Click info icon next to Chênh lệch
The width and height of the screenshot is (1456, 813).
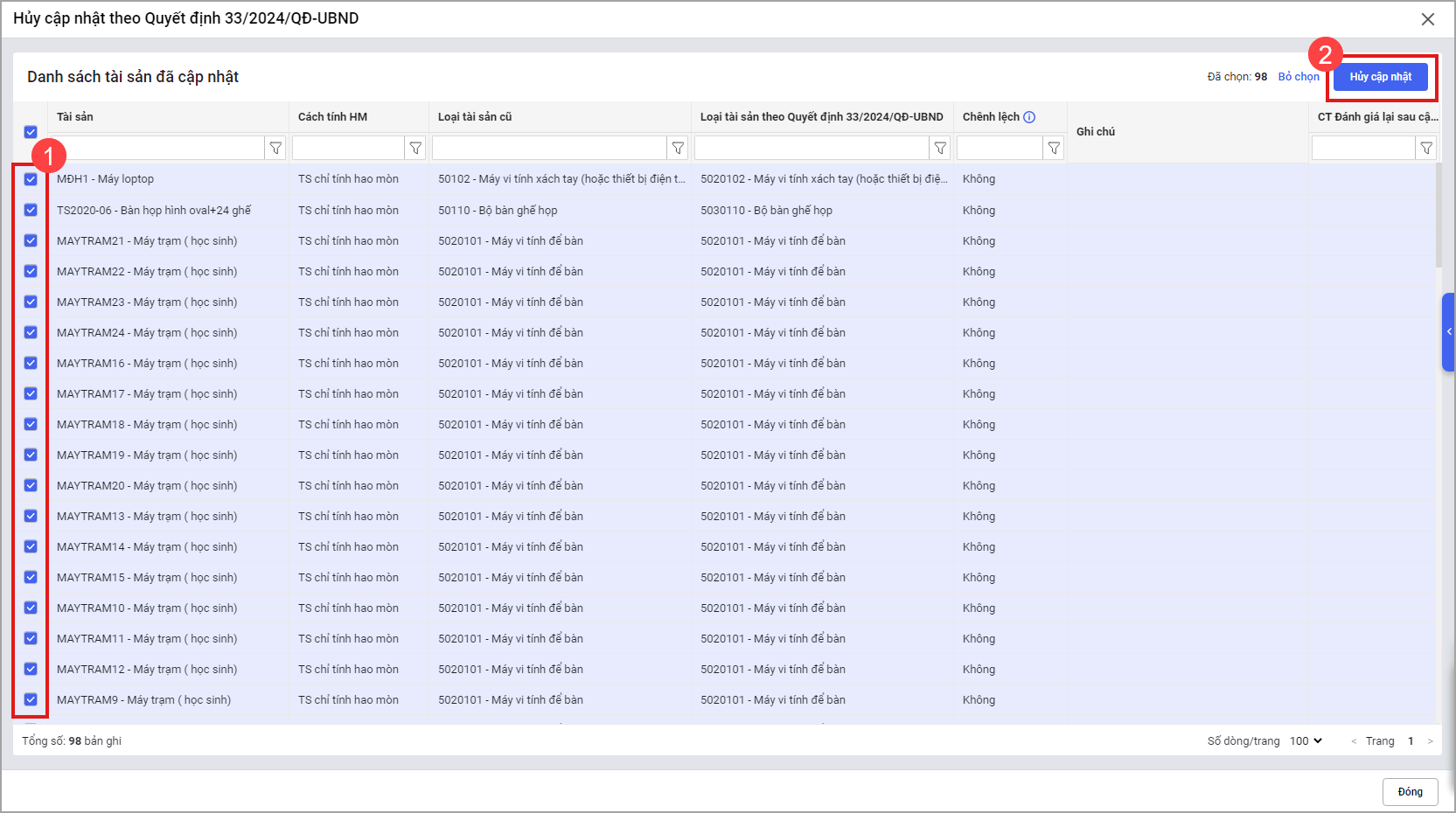[1029, 117]
